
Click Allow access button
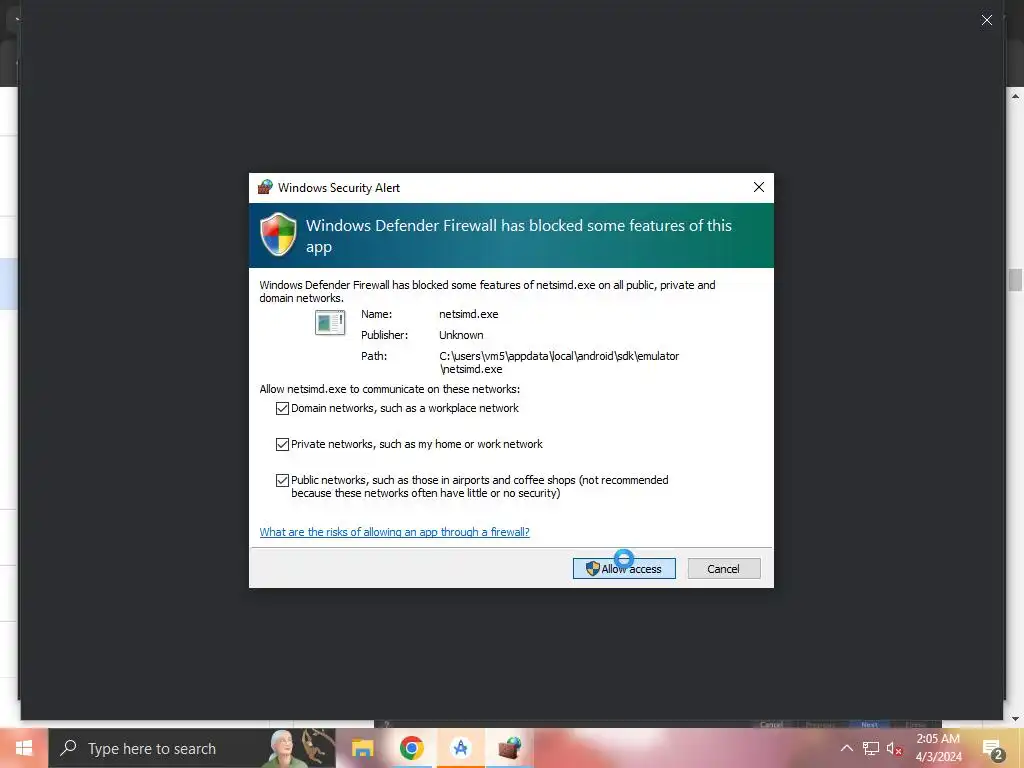tap(624, 568)
